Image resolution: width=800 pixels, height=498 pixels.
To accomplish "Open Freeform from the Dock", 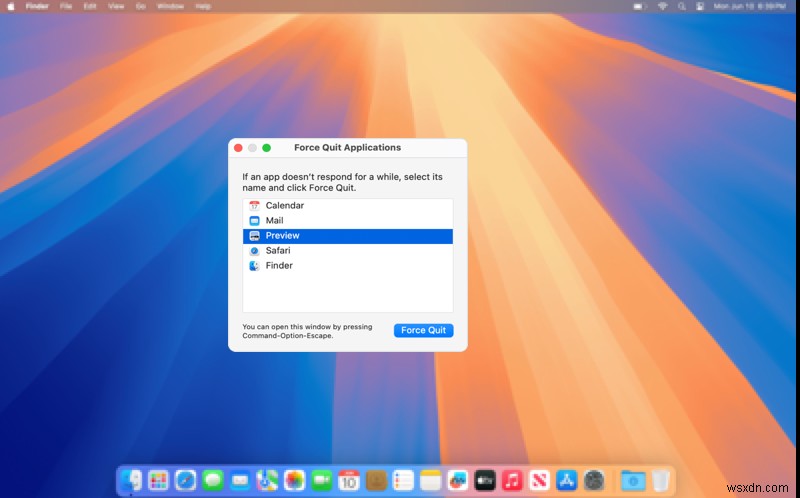I will (x=458, y=481).
